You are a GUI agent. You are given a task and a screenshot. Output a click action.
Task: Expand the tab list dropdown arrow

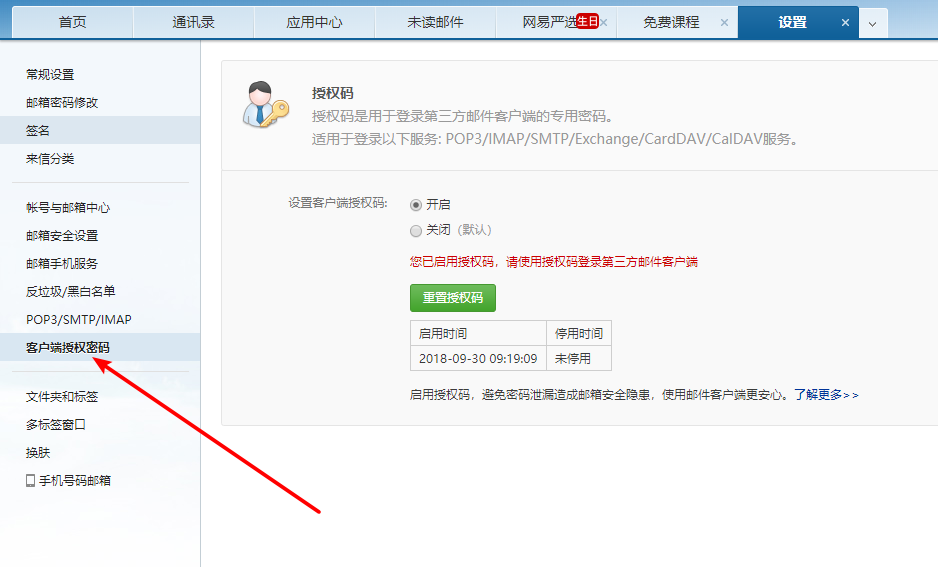click(872, 23)
